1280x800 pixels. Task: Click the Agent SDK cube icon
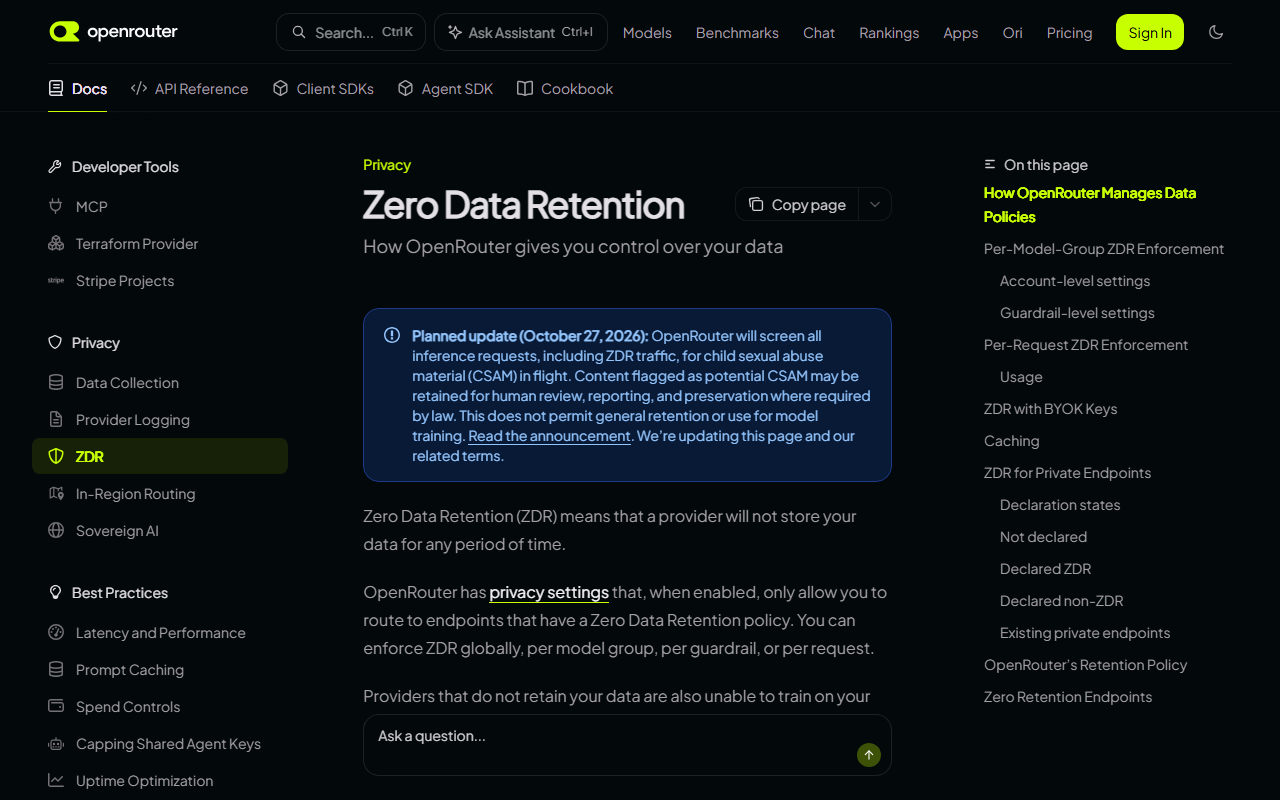pos(406,88)
